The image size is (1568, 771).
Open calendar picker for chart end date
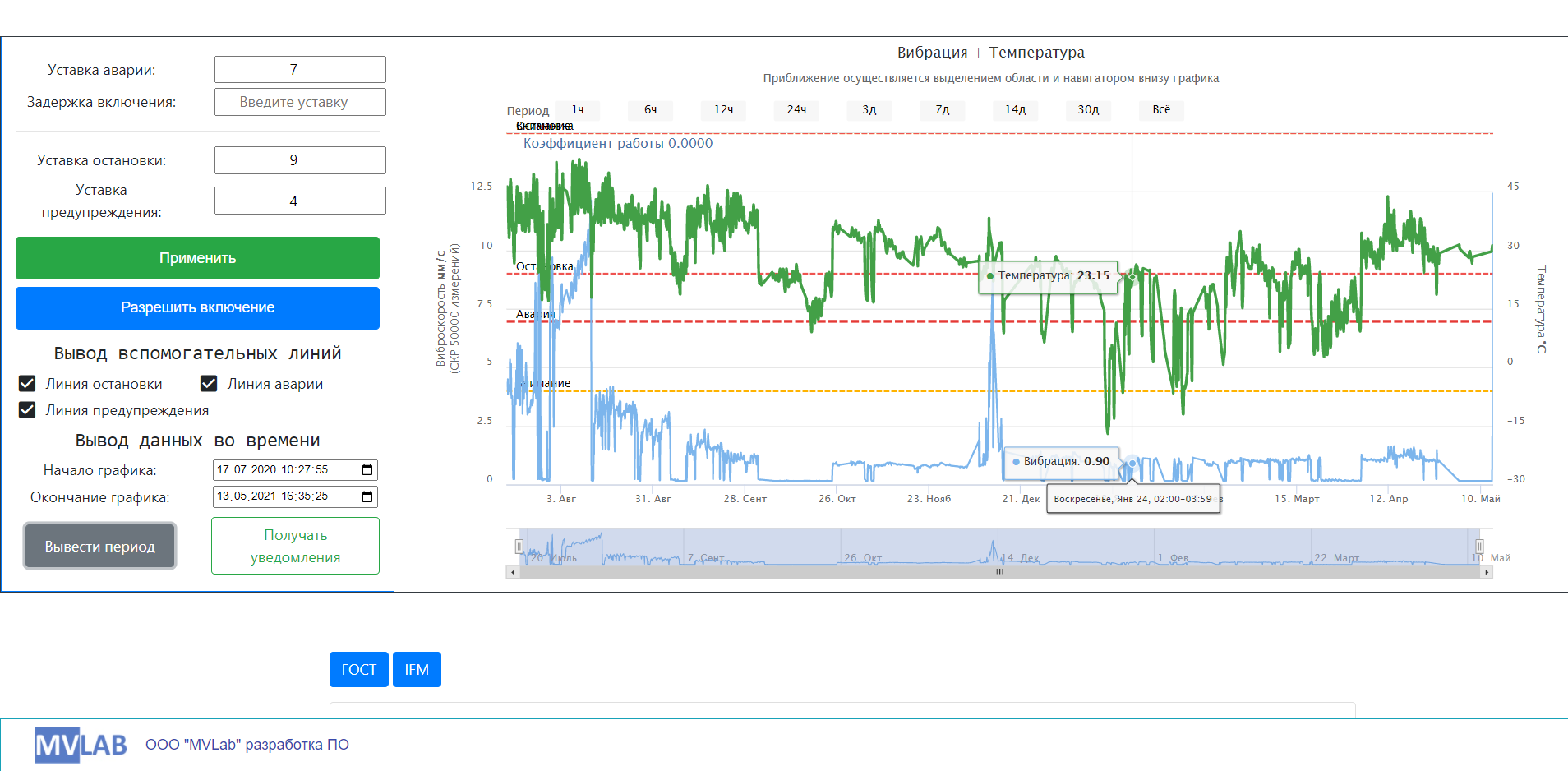367,497
